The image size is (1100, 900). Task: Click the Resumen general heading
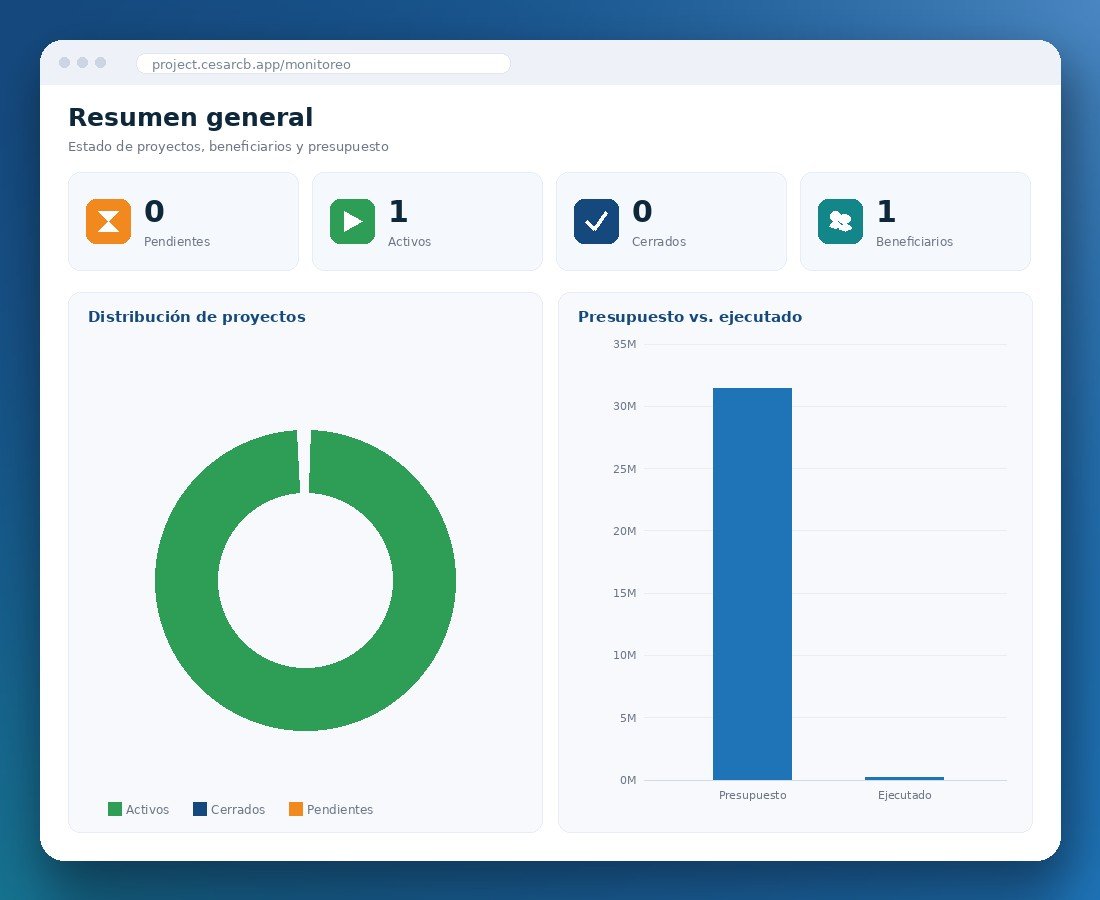click(190, 117)
